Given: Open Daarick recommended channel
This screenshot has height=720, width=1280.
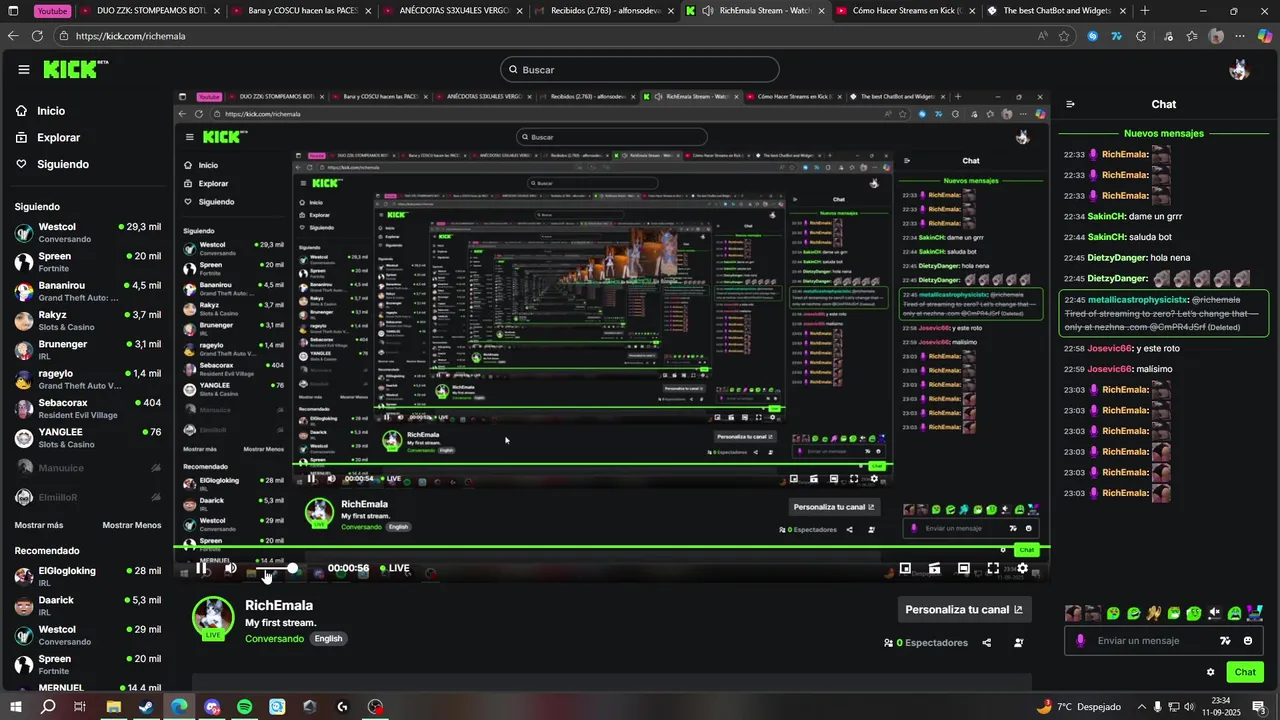Looking at the screenshot, I should tap(87, 605).
